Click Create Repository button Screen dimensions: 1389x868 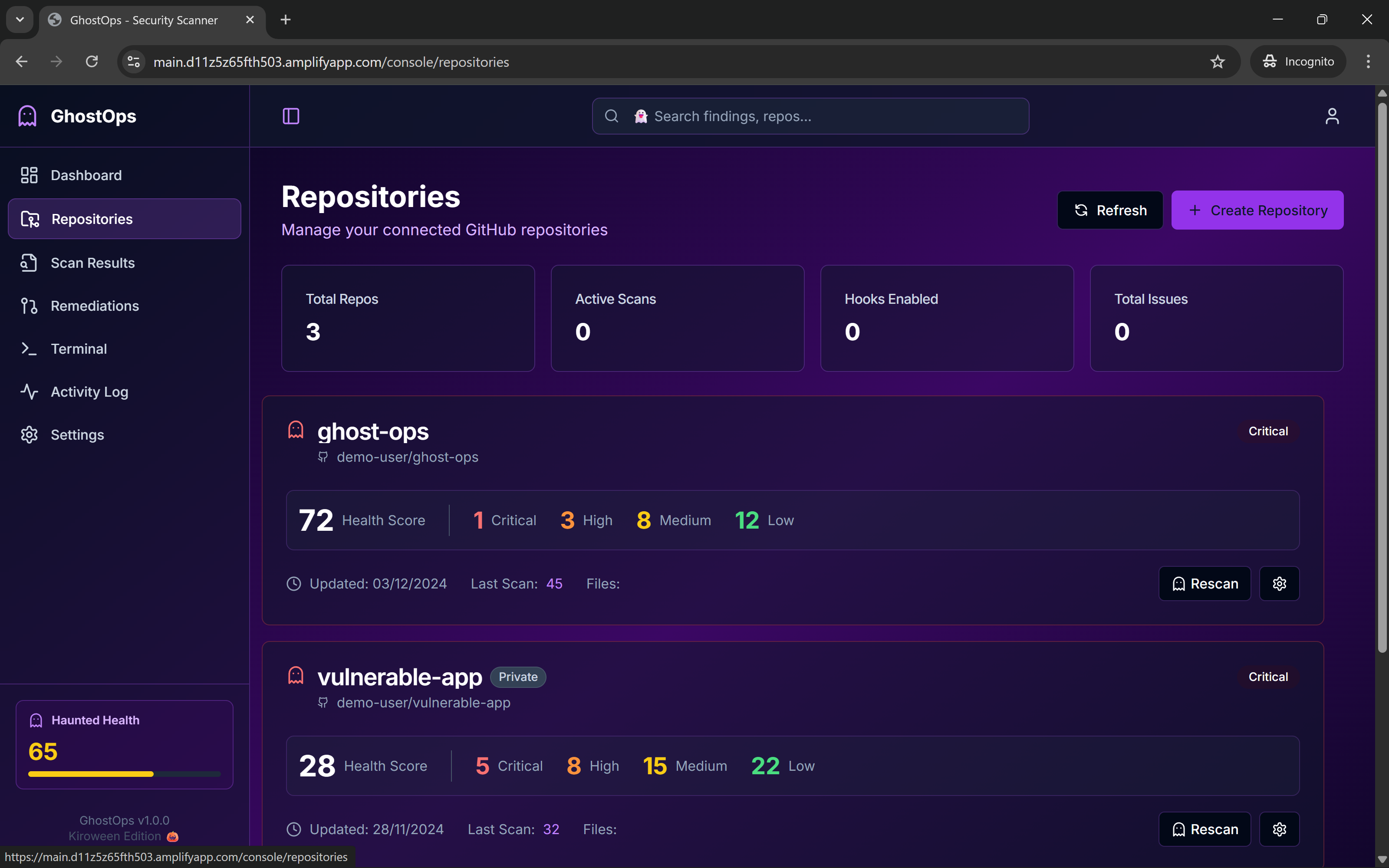pos(1257,210)
